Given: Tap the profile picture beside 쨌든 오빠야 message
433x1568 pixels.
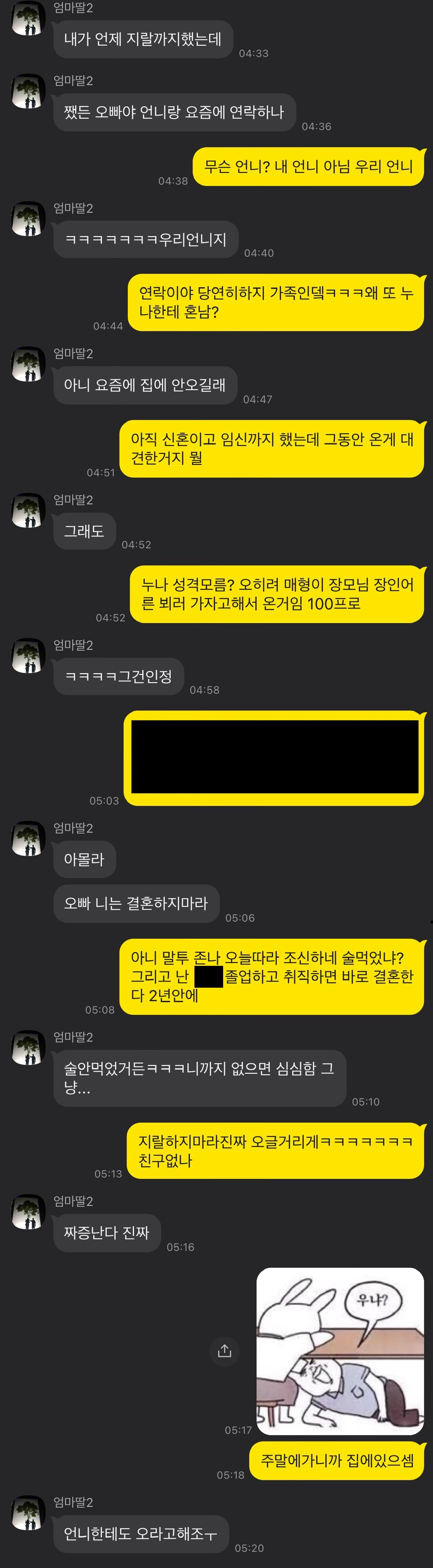Looking at the screenshot, I should point(28,92).
